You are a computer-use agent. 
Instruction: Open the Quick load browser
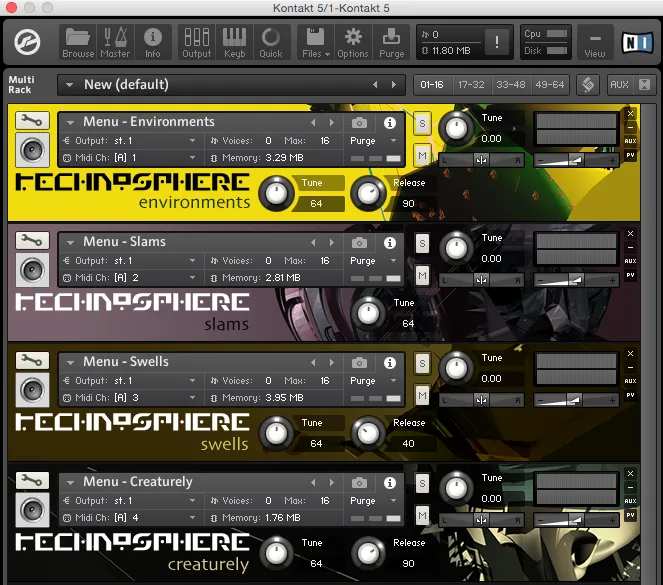click(271, 42)
